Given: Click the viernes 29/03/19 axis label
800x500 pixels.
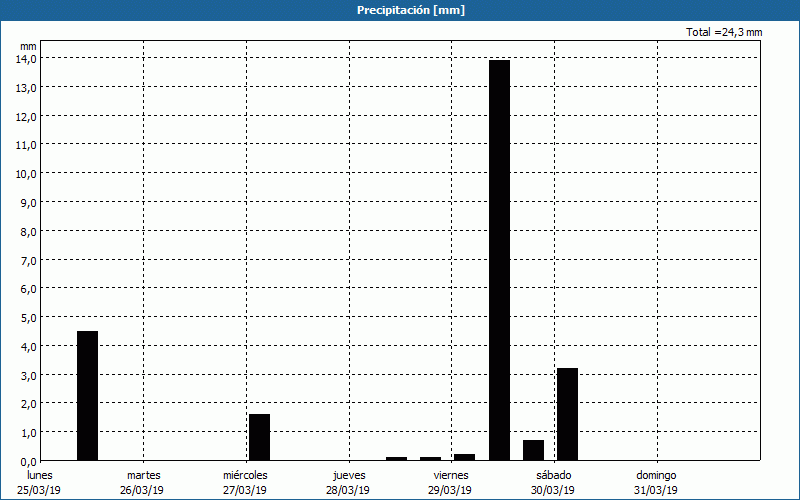Looking at the screenshot, I should tap(451, 483).
